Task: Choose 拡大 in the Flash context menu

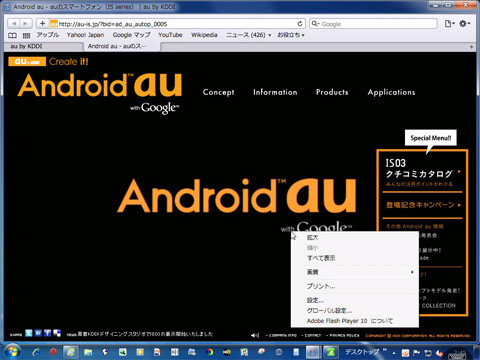Action: tap(355, 238)
